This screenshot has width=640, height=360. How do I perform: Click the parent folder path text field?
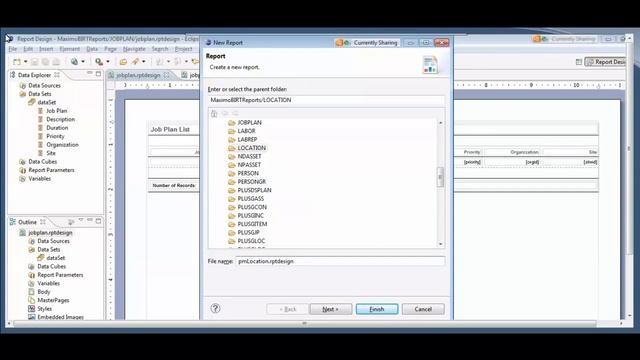point(326,100)
